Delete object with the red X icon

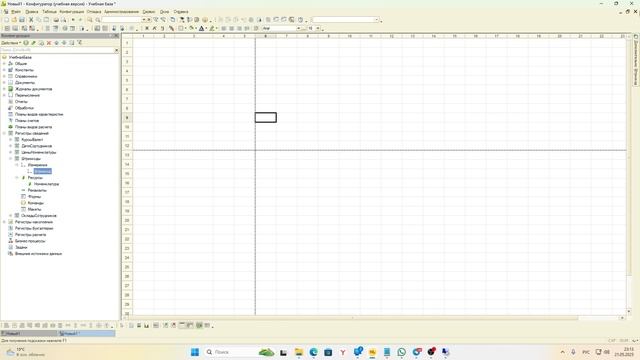[x=49, y=43]
